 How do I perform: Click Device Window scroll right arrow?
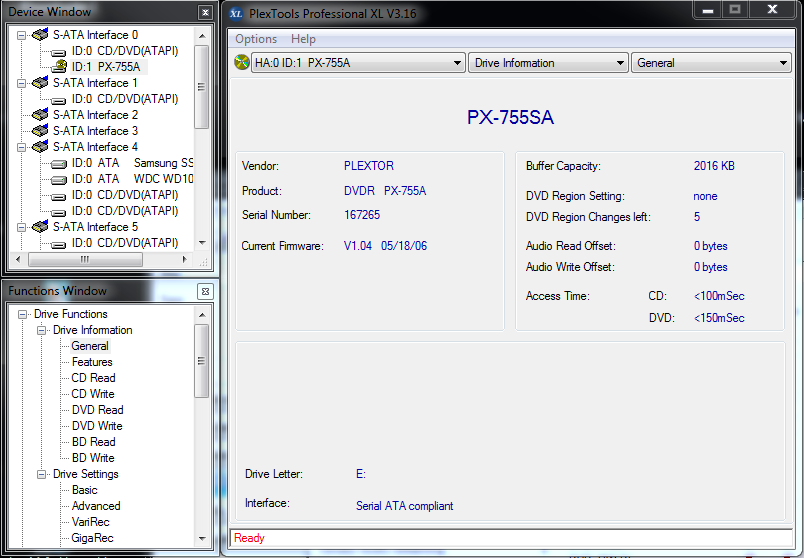185,260
